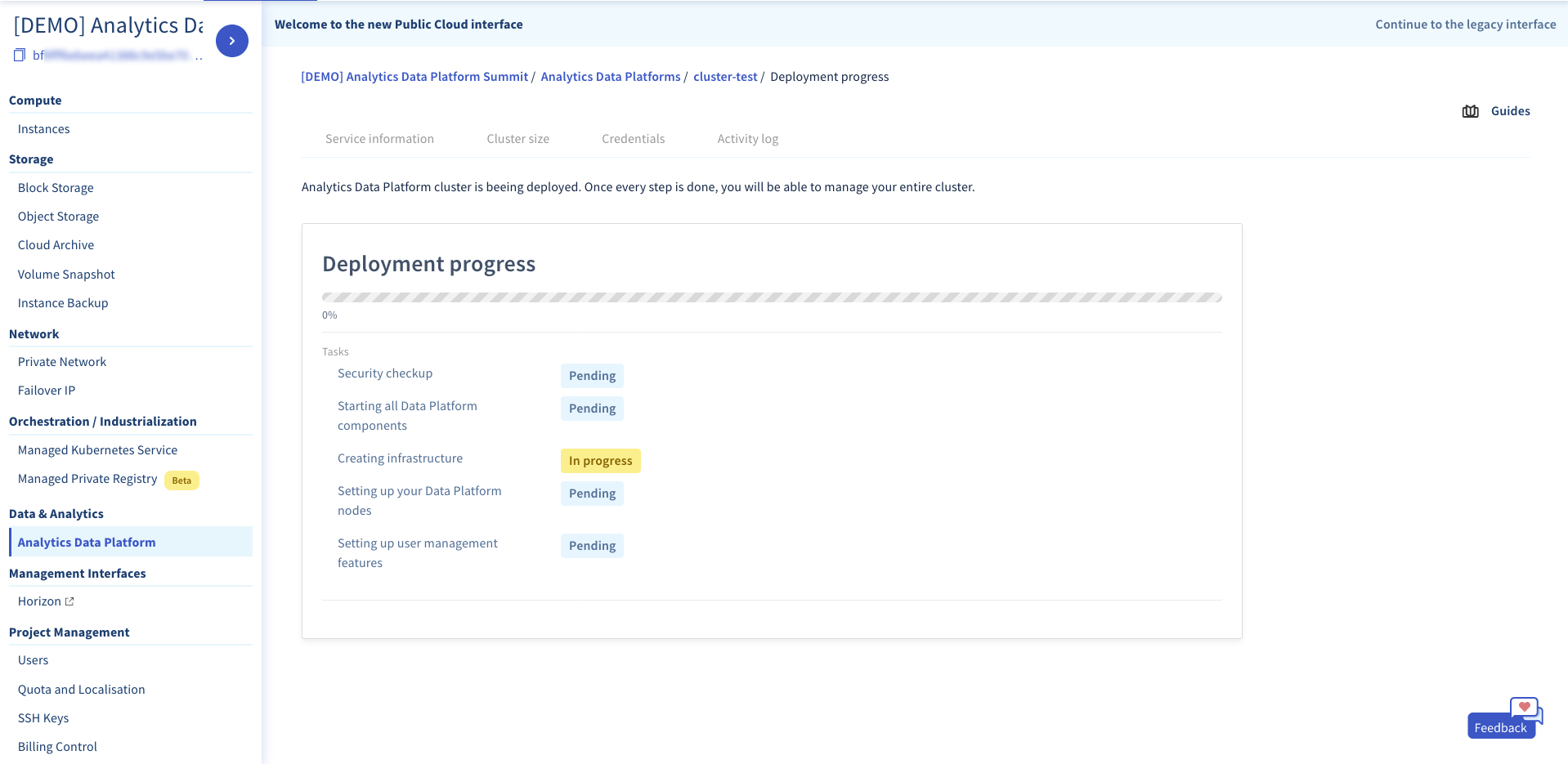Screen dimensions: 1568x764
Task: Open Horizon management interface
Action: [39, 601]
